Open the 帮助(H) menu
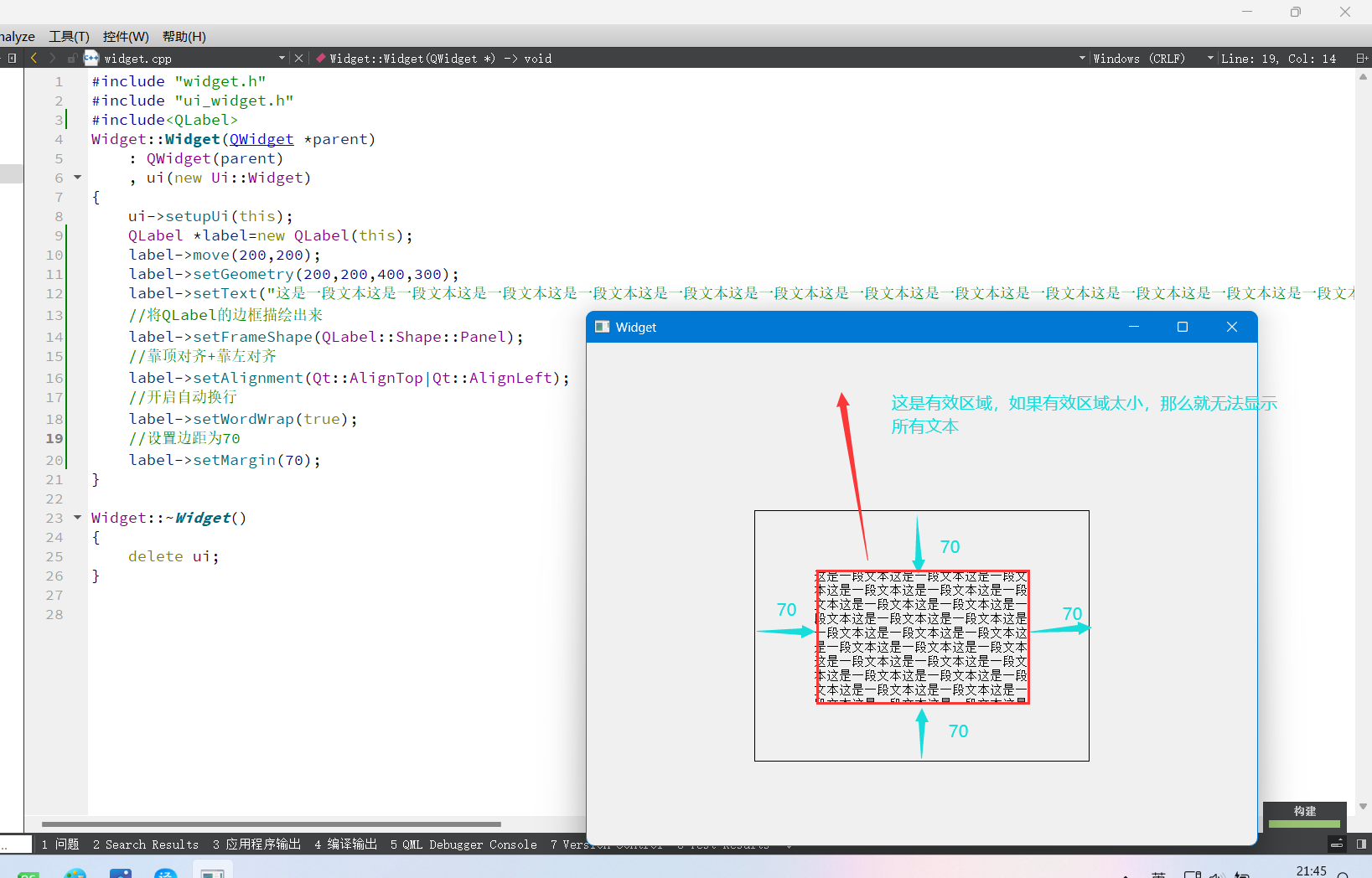This screenshot has width=1372, height=878. (x=184, y=36)
